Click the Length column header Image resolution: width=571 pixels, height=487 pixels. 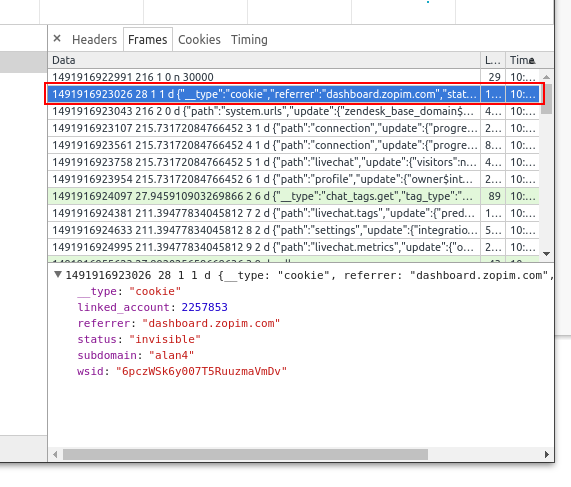[x=493, y=60]
